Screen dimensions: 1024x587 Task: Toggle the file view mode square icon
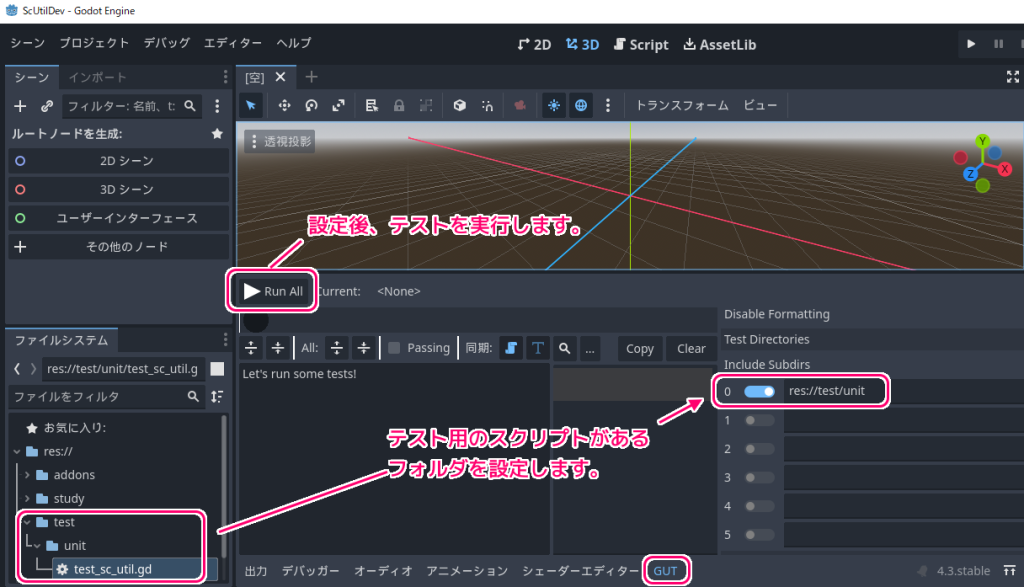coord(217,369)
